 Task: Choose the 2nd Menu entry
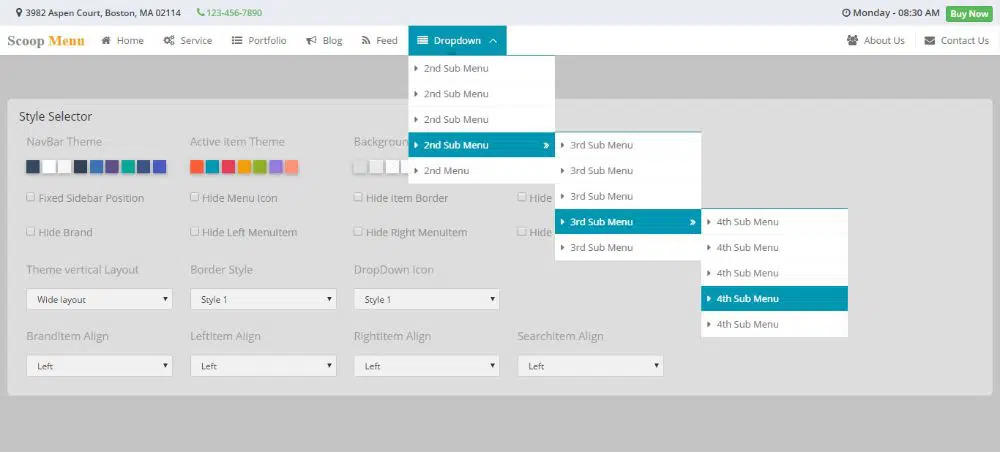(x=481, y=171)
